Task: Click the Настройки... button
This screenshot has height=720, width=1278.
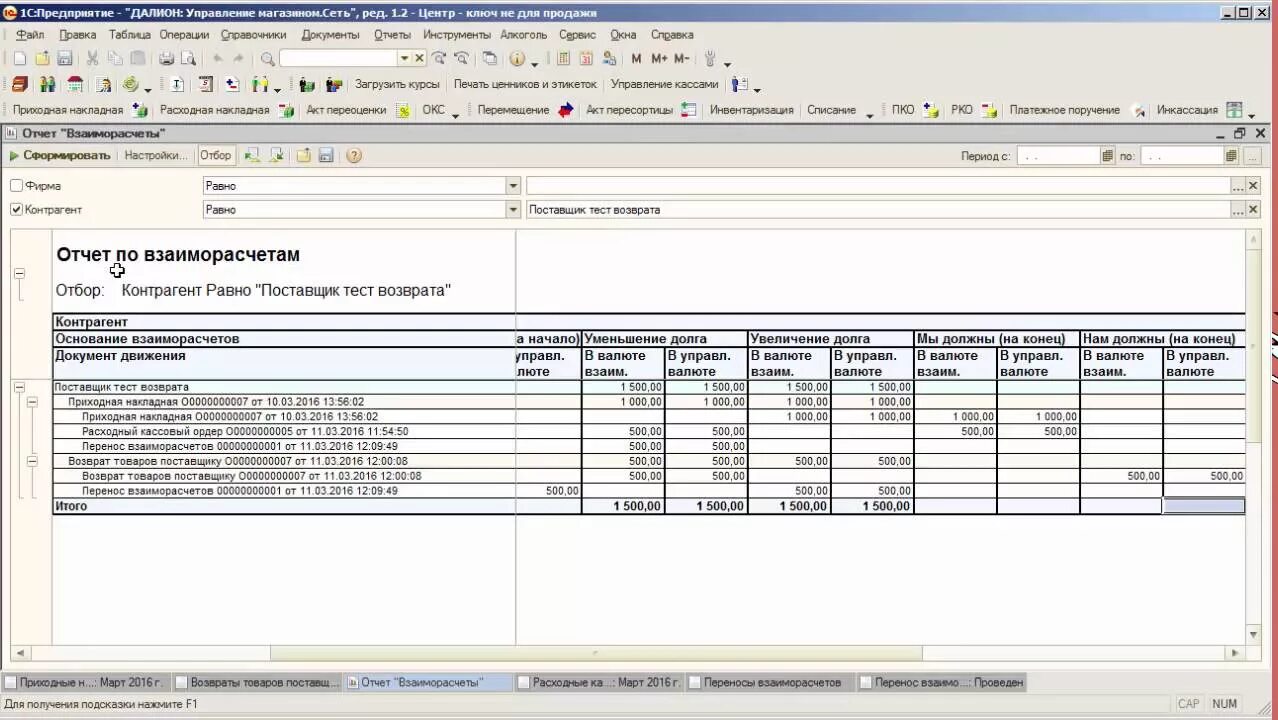Action: click(155, 155)
